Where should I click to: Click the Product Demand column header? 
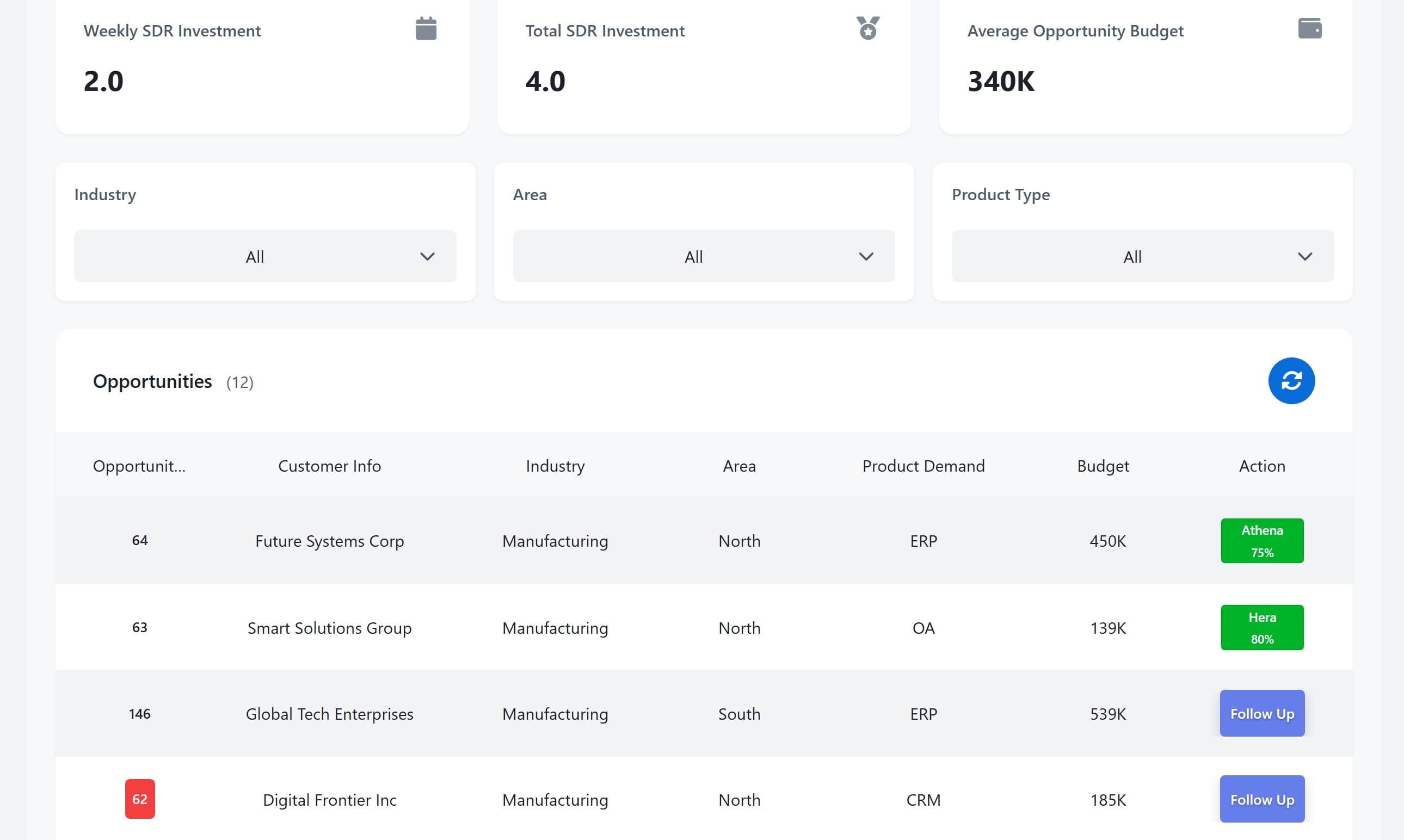(x=923, y=466)
